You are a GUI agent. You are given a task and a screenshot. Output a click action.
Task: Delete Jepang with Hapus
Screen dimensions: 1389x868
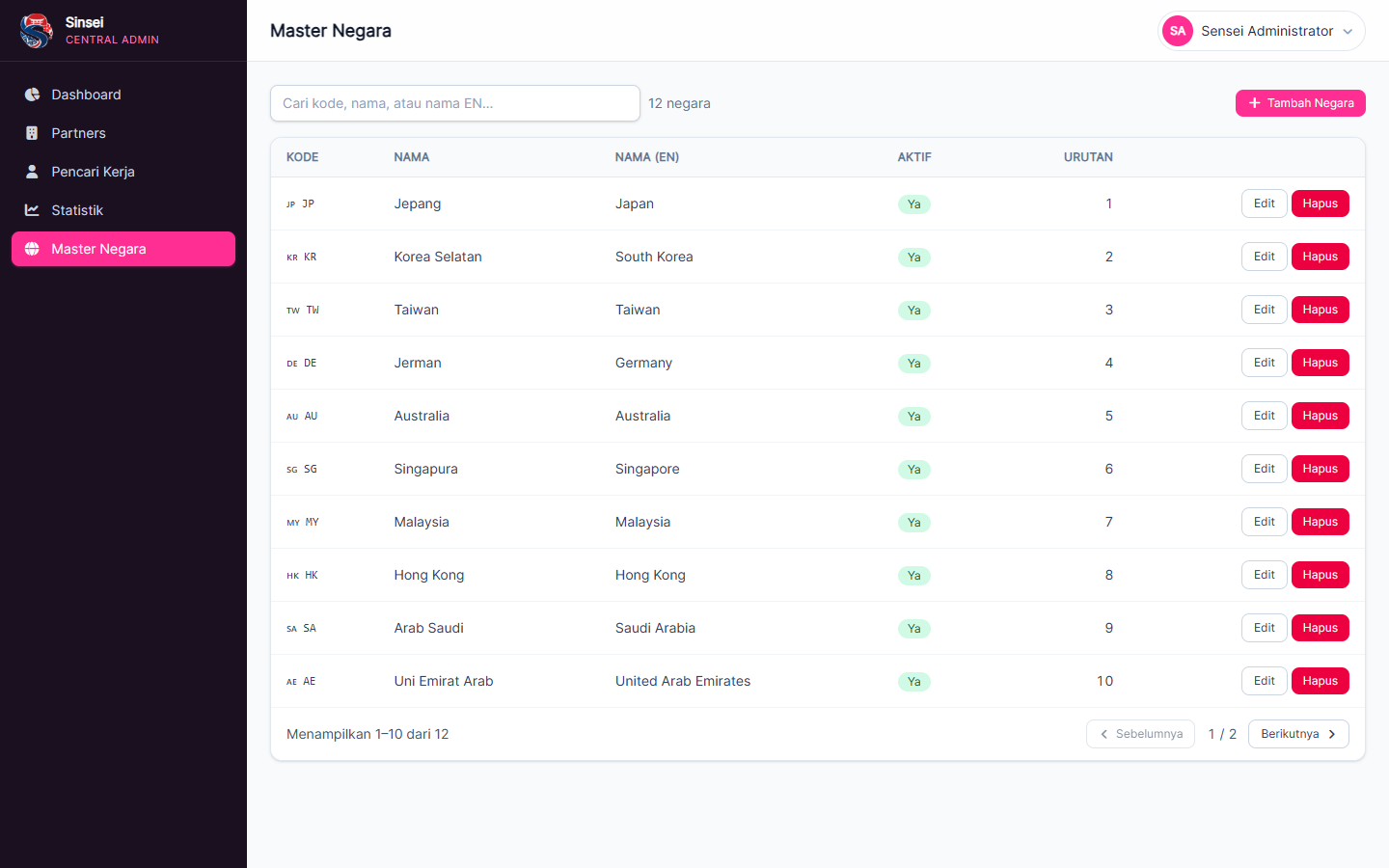1321,203
